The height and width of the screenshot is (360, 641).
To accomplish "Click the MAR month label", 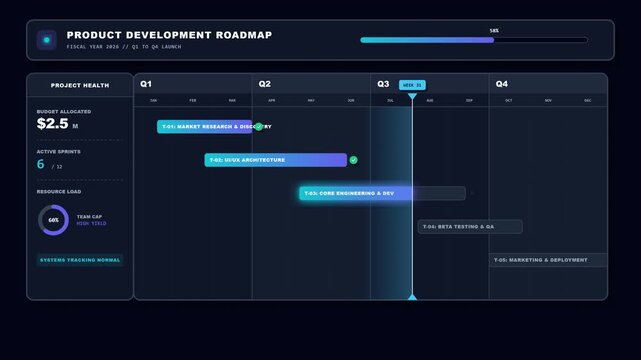I will 232,101.
